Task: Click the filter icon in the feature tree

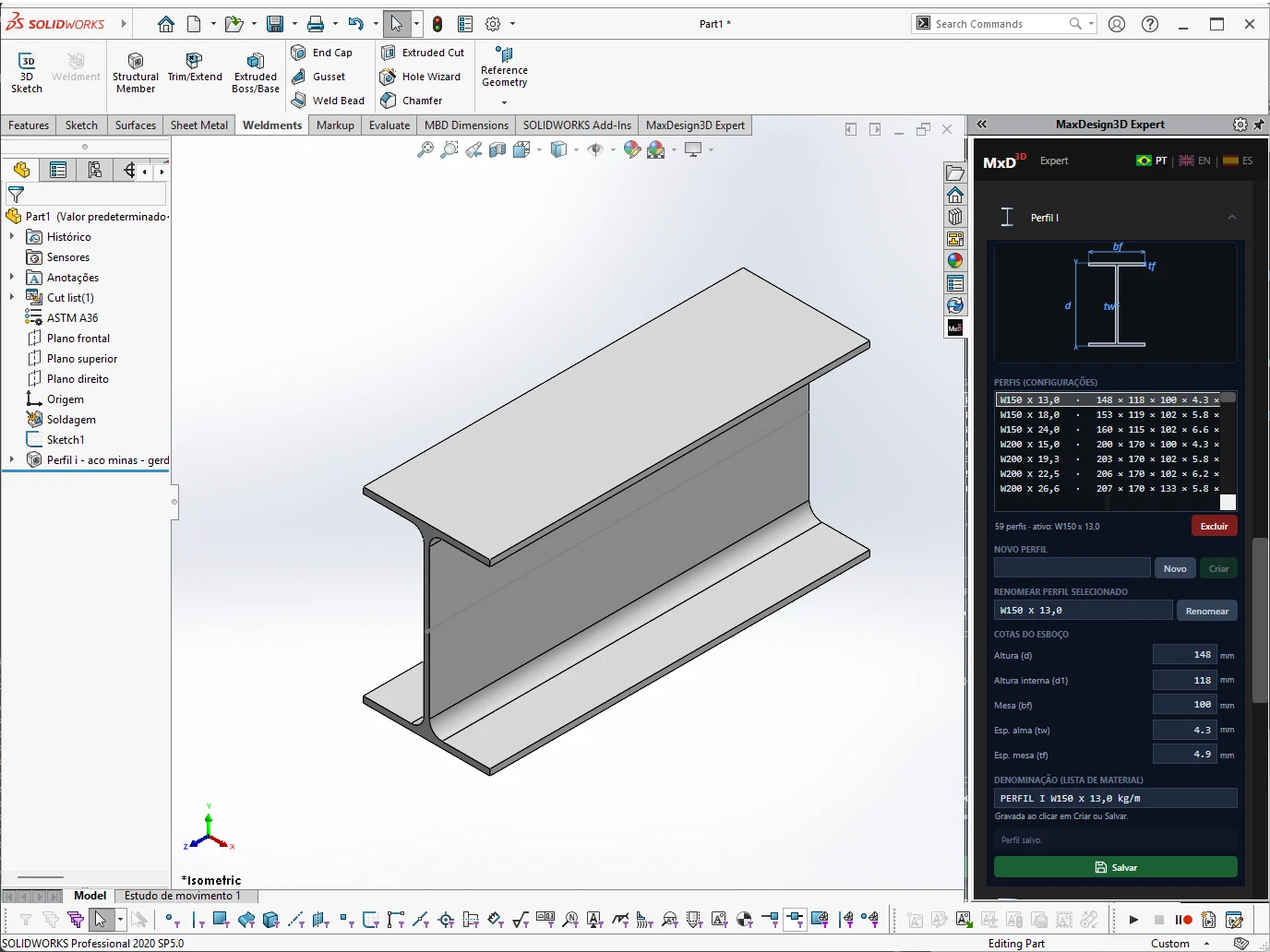Action: (16, 195)
